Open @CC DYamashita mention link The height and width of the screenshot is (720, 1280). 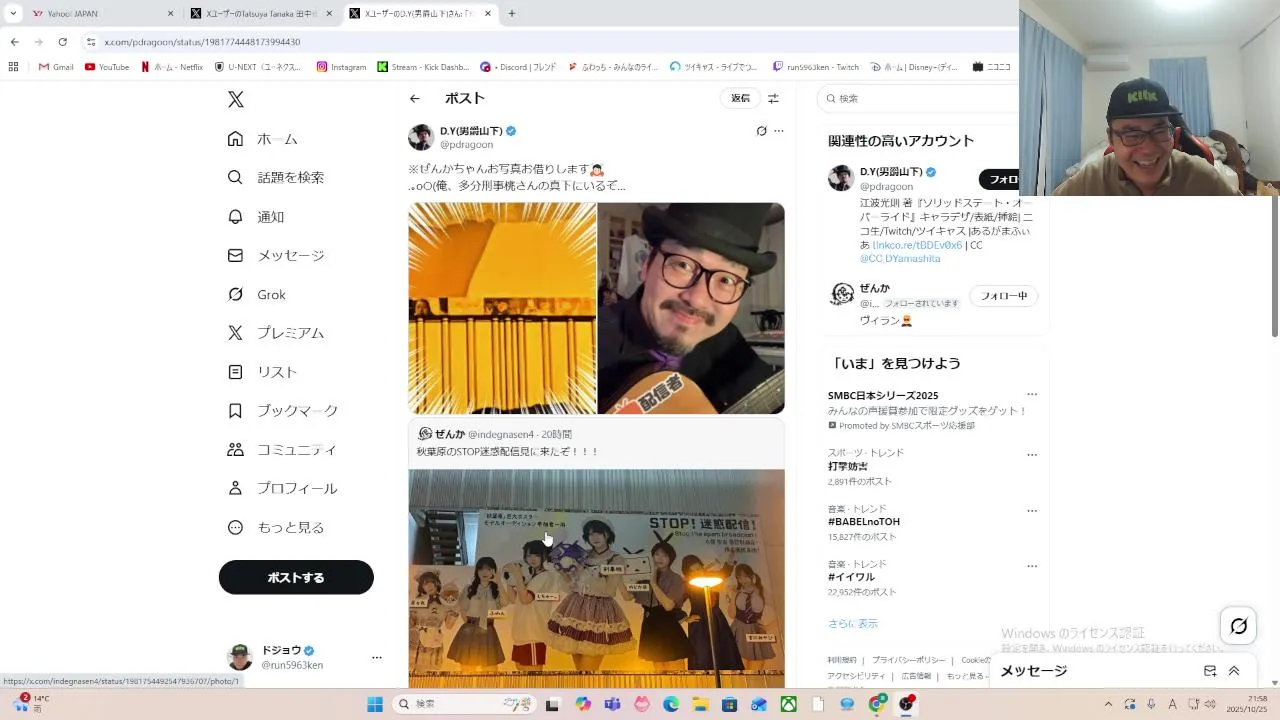pos(900,258)
